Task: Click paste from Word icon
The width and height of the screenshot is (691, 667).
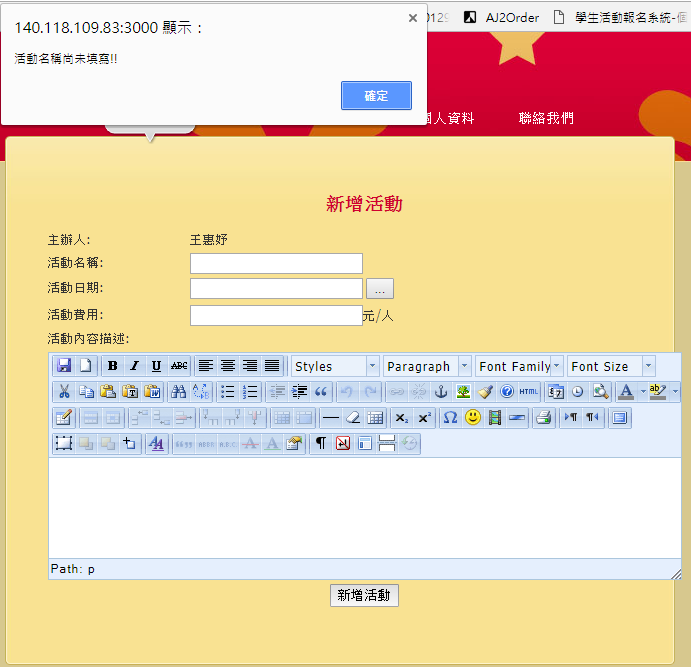Action: (x=152, y=392)
